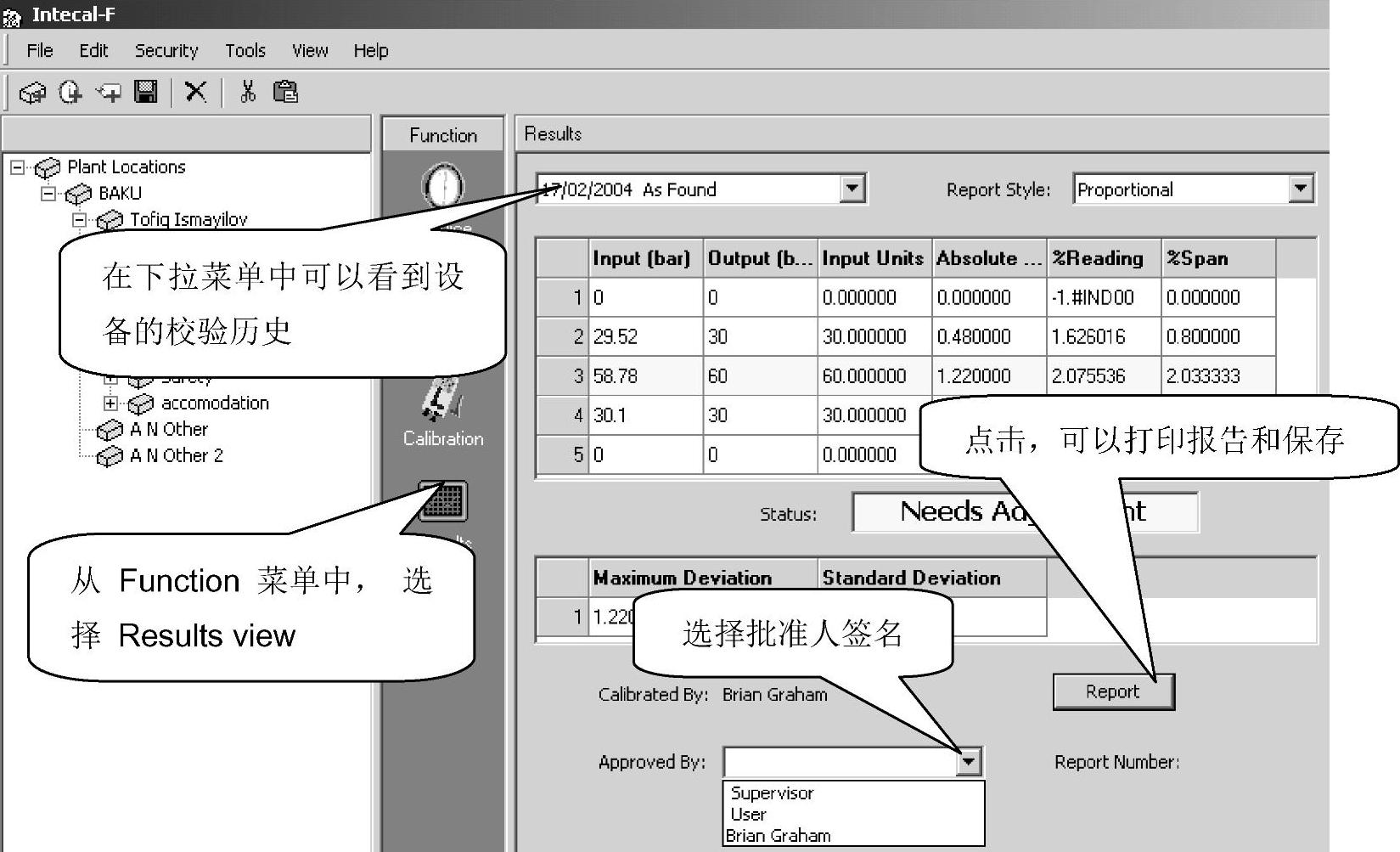Screen dimensions: 1400x852
Task: Click the Maximum Deviation column header
Action: click(703, 578)
